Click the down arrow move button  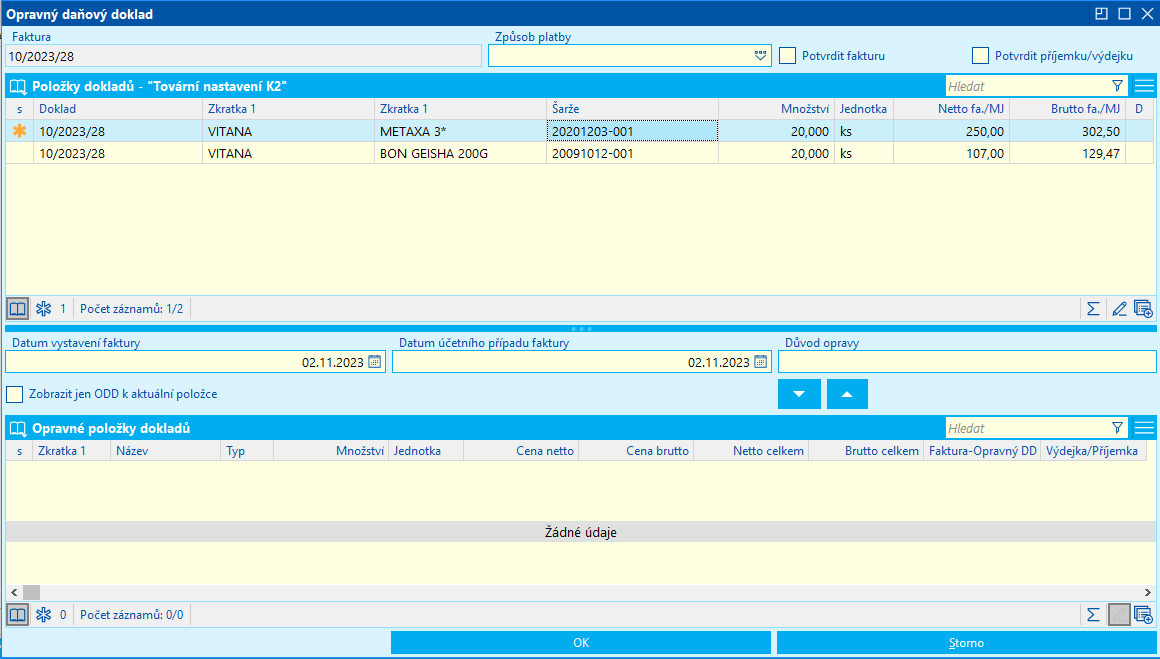(x=799, y=394)
